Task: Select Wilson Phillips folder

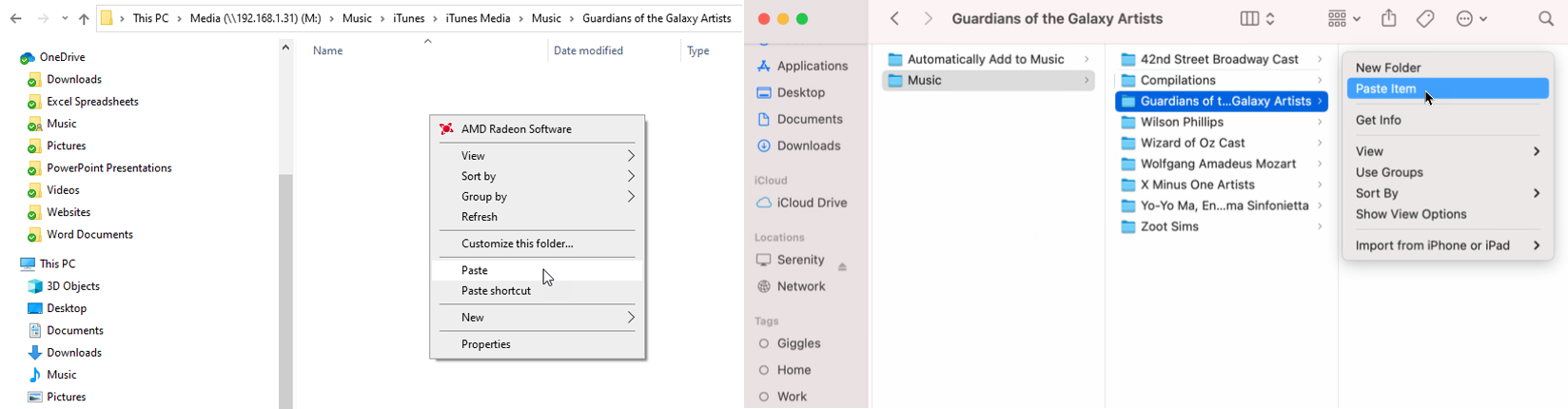Action: coord(1222,122)
